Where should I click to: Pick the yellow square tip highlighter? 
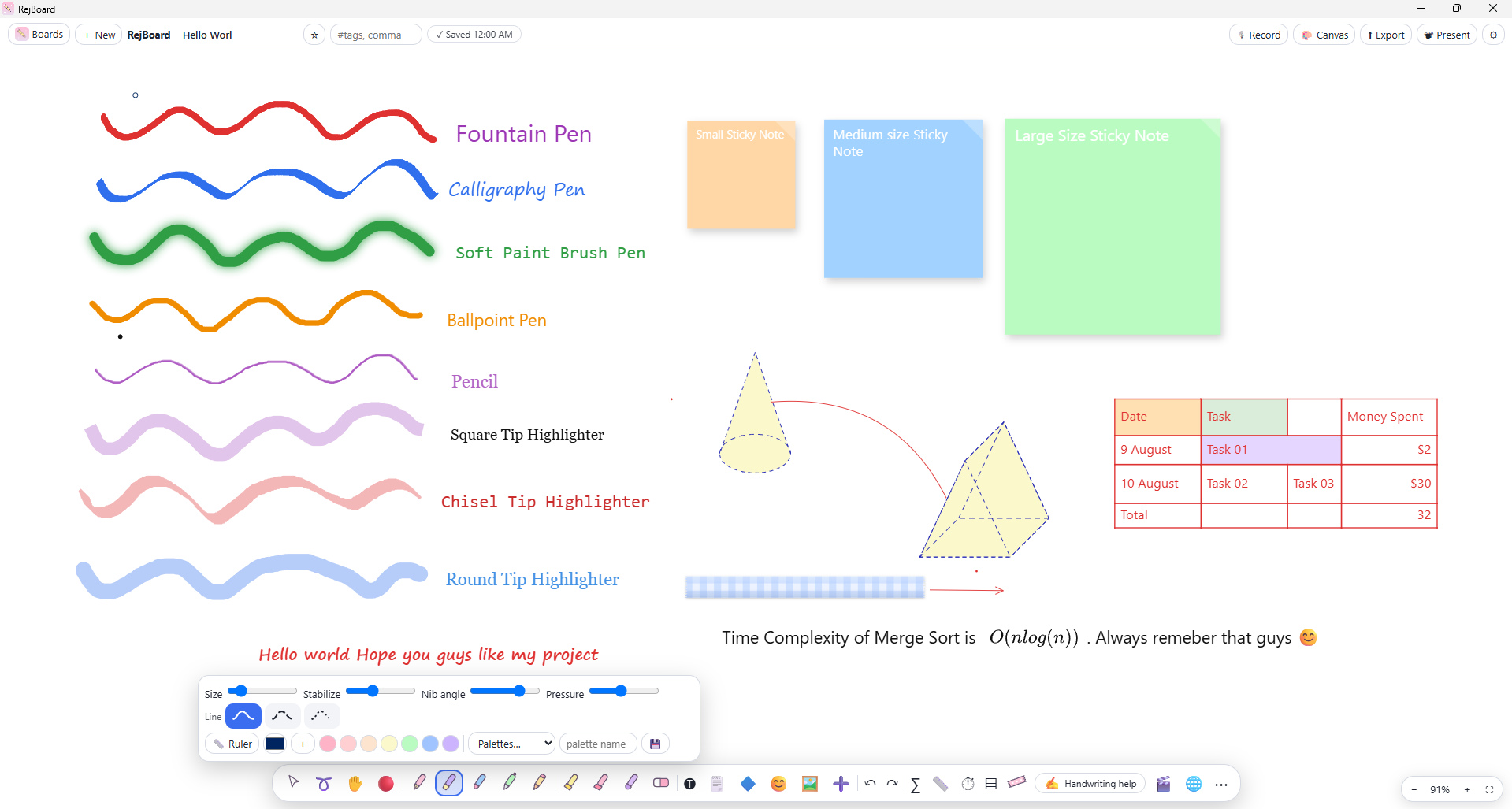(571, 783)
